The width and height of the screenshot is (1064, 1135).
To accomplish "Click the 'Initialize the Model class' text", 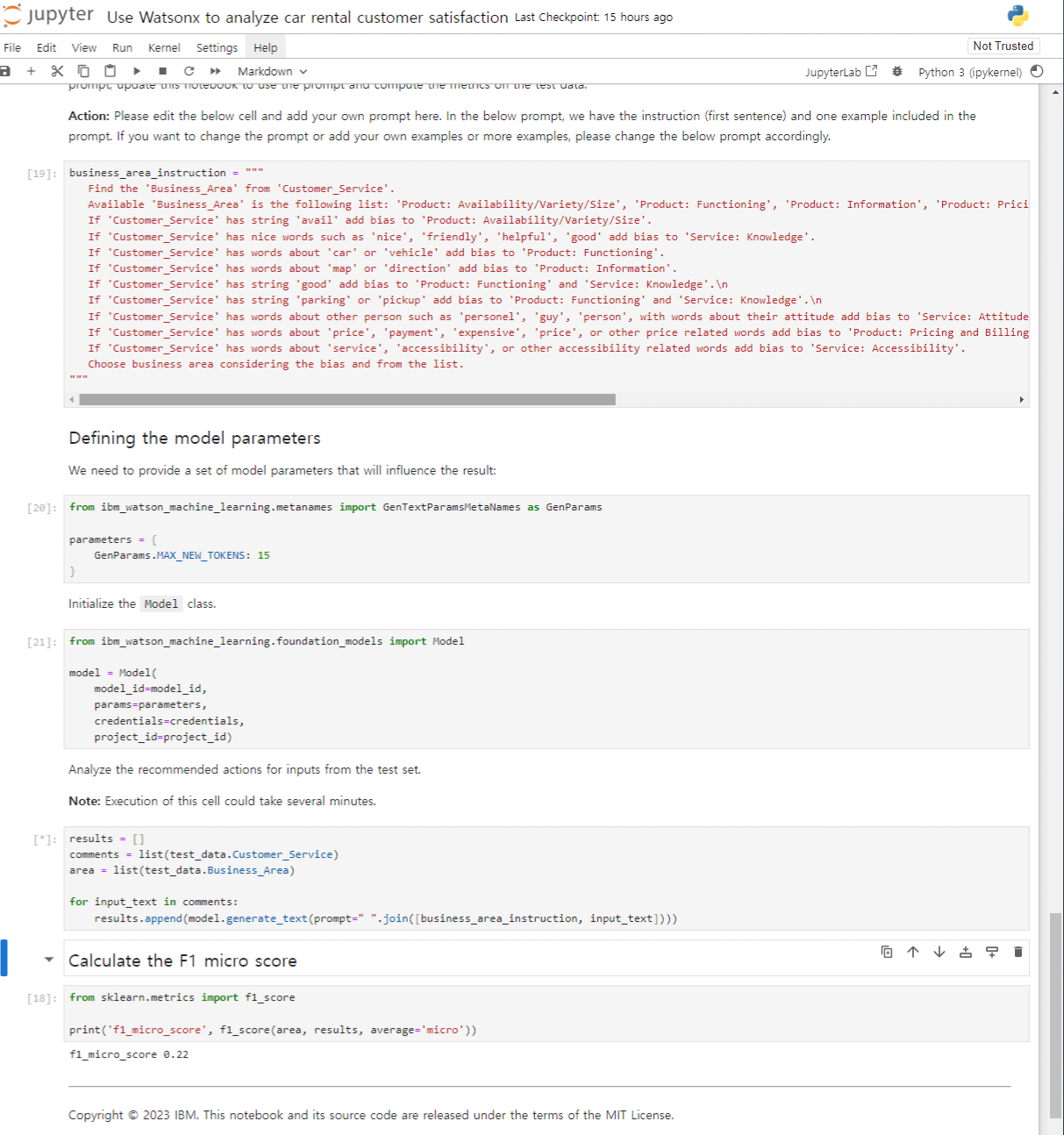I will point(142,603).
